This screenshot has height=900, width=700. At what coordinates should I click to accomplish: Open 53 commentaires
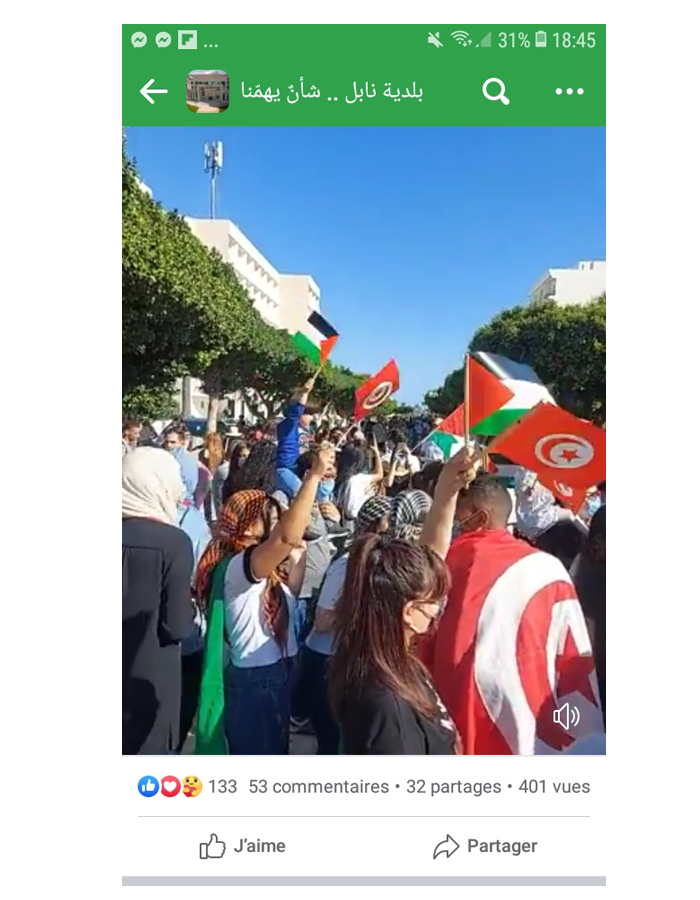pyautogui.click(x=318, y=786)
